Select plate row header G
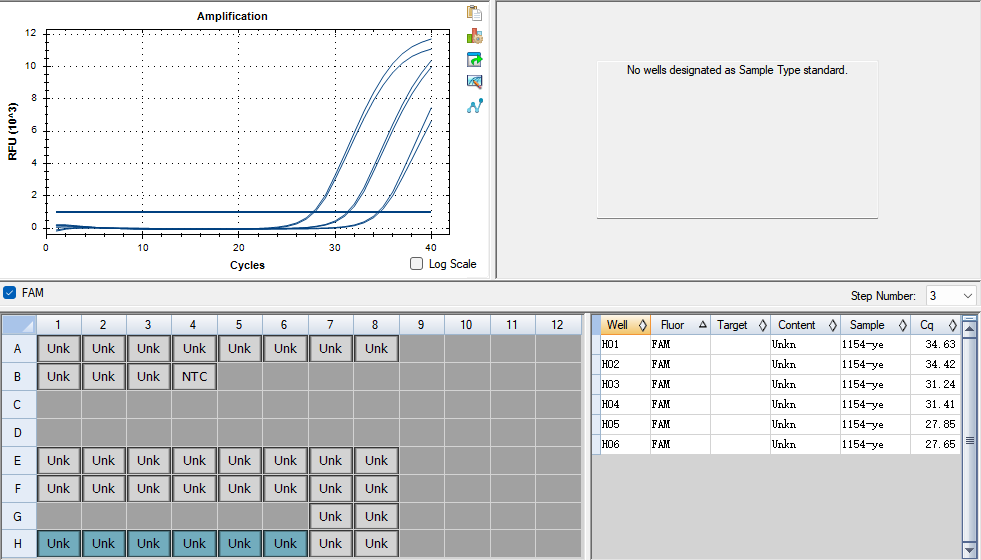The height and width of the screenshot is (560, 981). (x=18, y=516)
